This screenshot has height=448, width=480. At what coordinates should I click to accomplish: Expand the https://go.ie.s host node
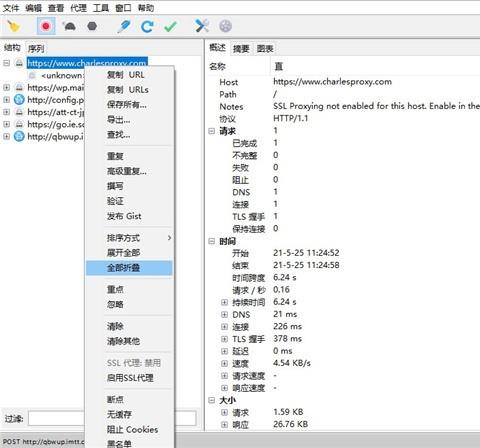point(6,124)
